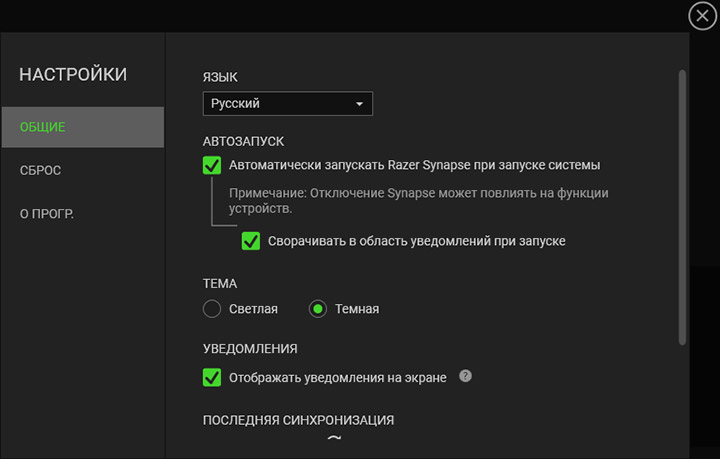
Task: Select the Светлая theme radio button
Action: tap(212, 309)
